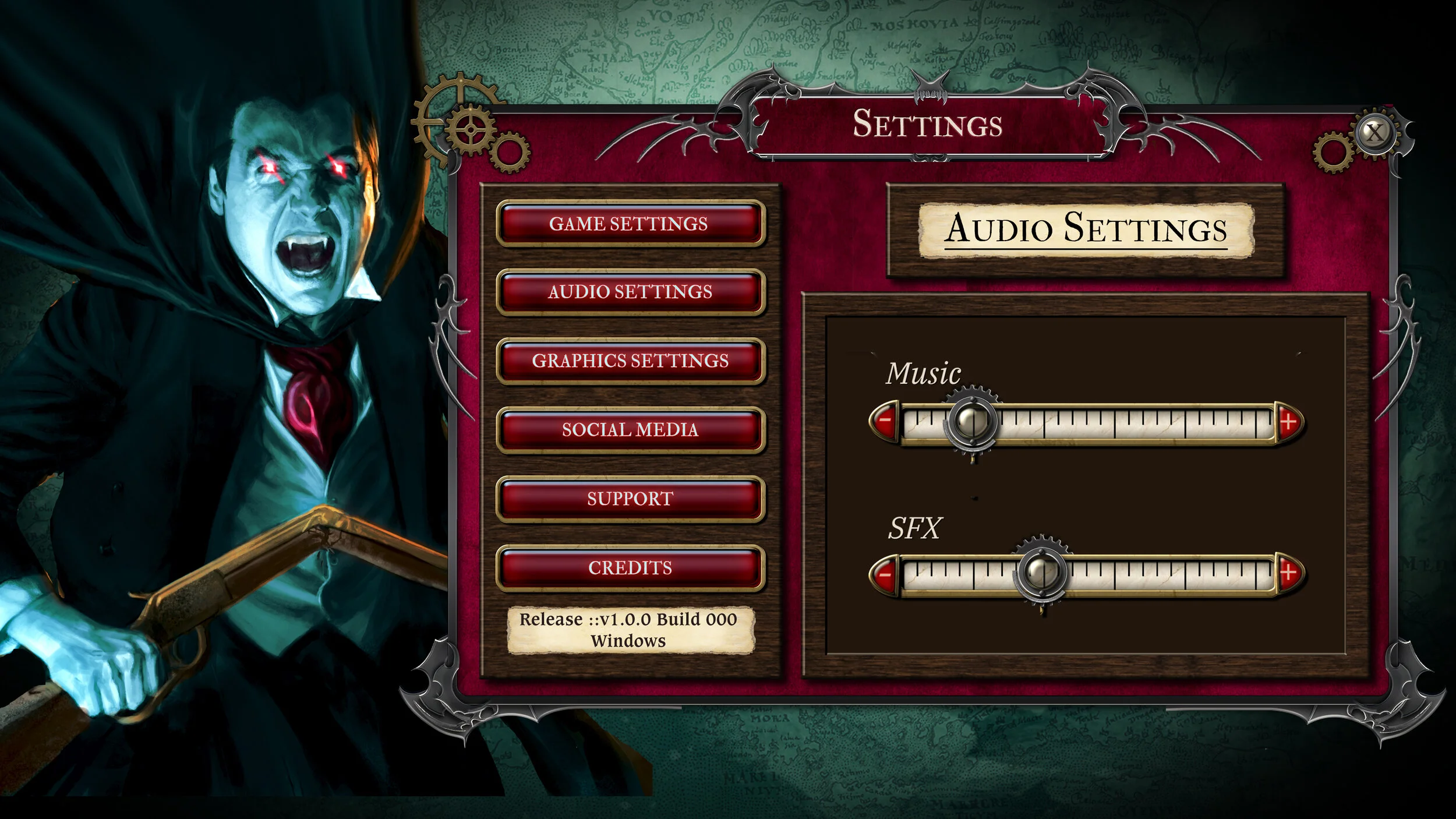Click the release version build label

click(x=630, y=630)
